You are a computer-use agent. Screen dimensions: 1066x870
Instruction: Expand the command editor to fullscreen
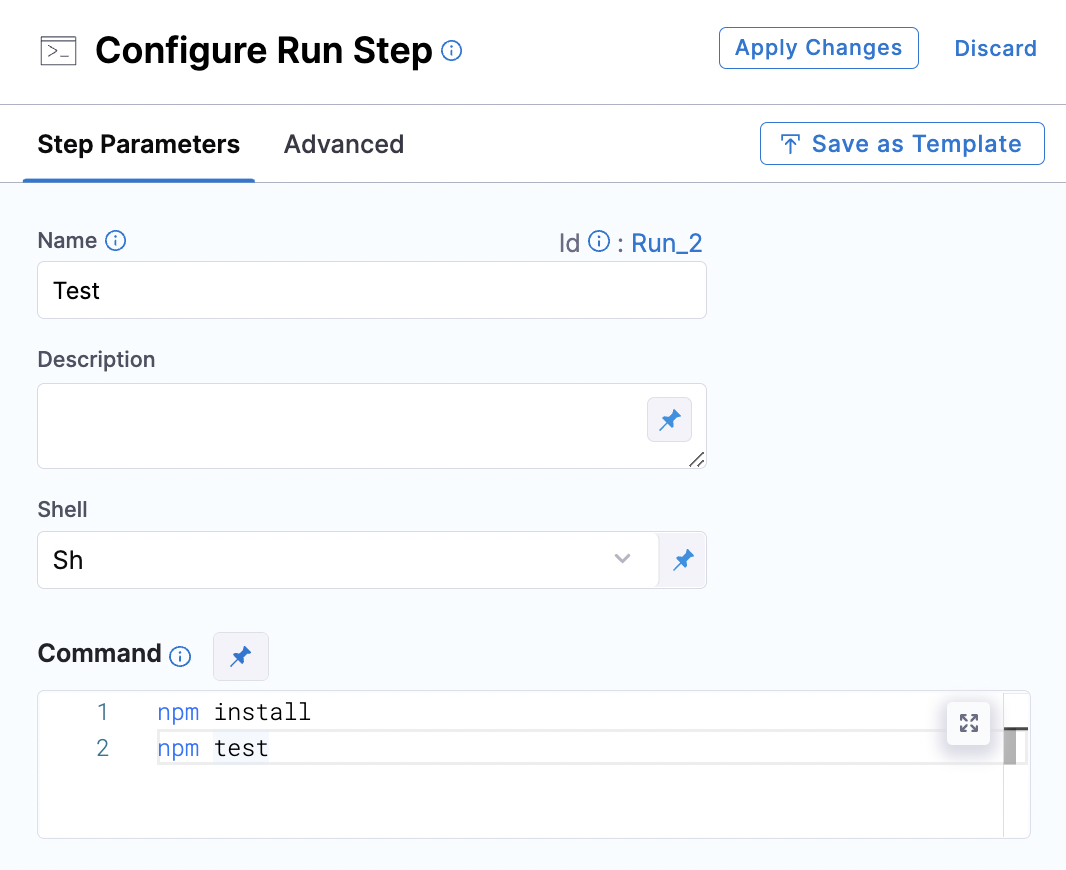pos(969,723)
